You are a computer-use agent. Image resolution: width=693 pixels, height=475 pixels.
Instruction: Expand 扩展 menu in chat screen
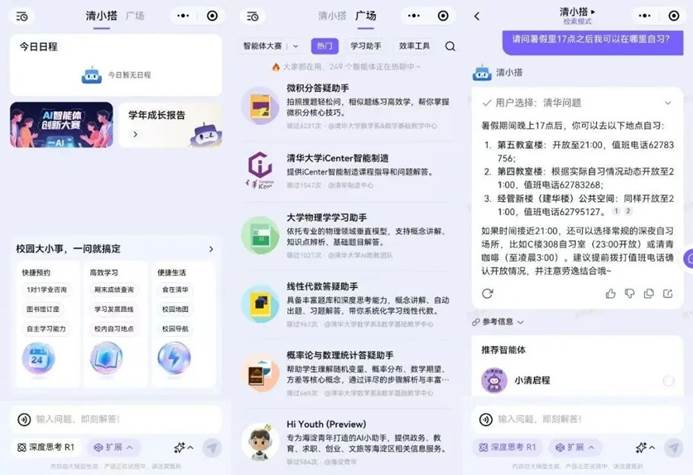point(575,448)
